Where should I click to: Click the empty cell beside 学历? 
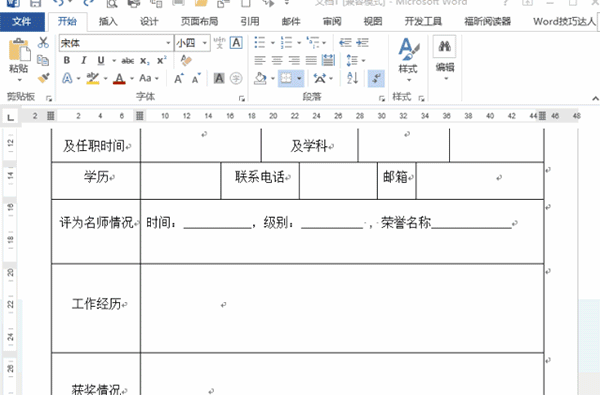[x=181, y=181]
